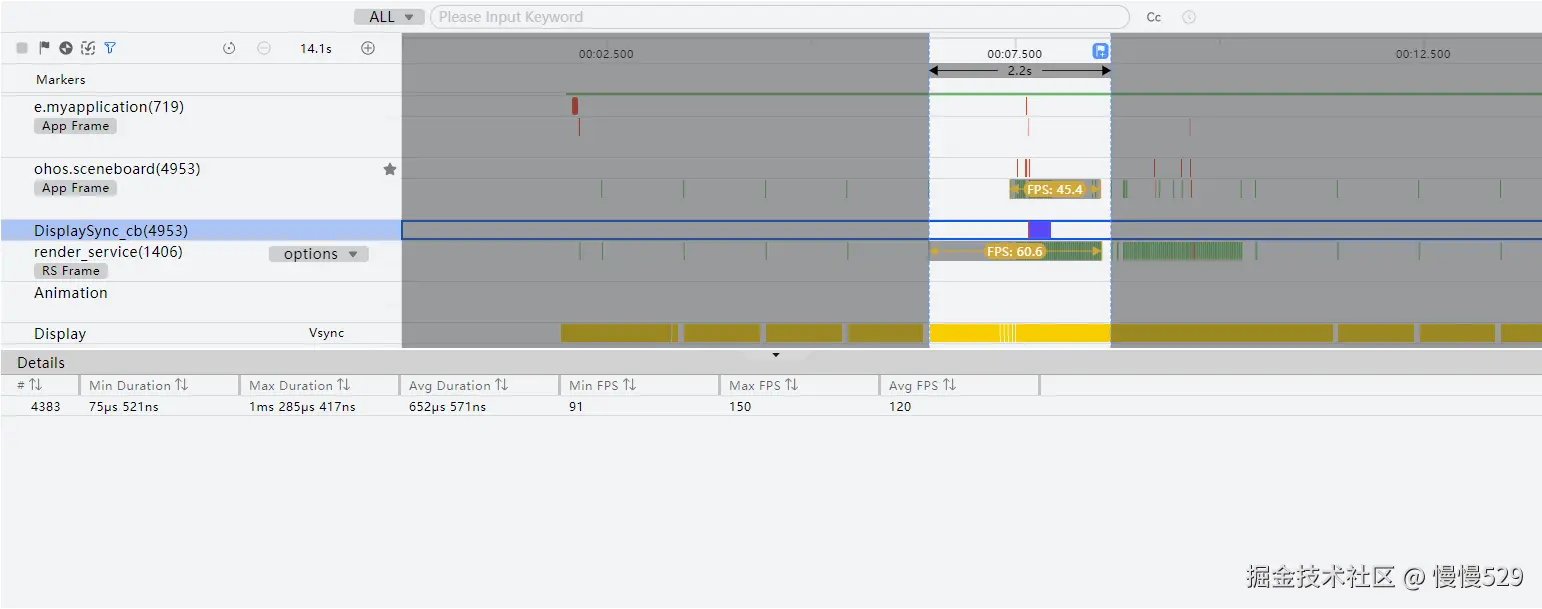The width and height of the screenshot is (1542, 609).
Task: Click the FPS: 45.4 label in timeline
Action: [x=1055, y=189]
